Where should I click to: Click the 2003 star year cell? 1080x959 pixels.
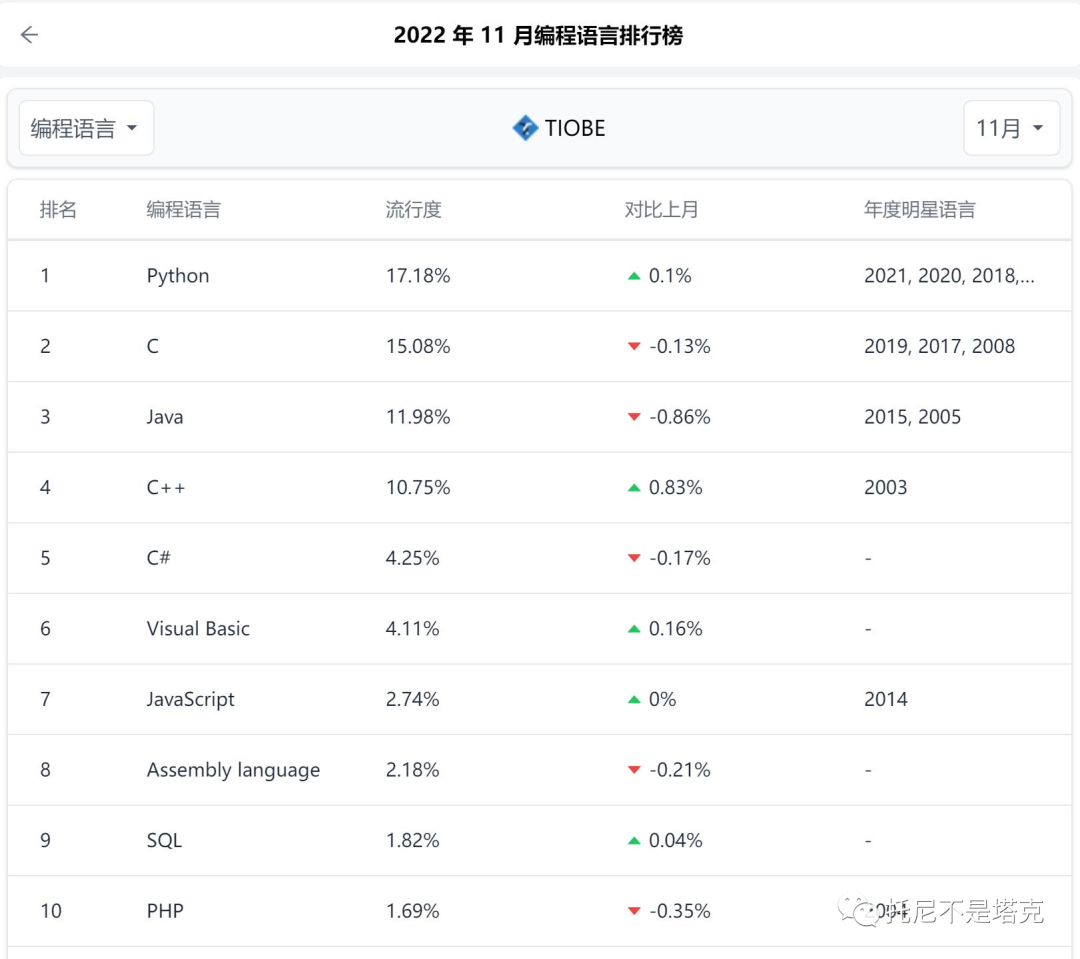[886, 487]
